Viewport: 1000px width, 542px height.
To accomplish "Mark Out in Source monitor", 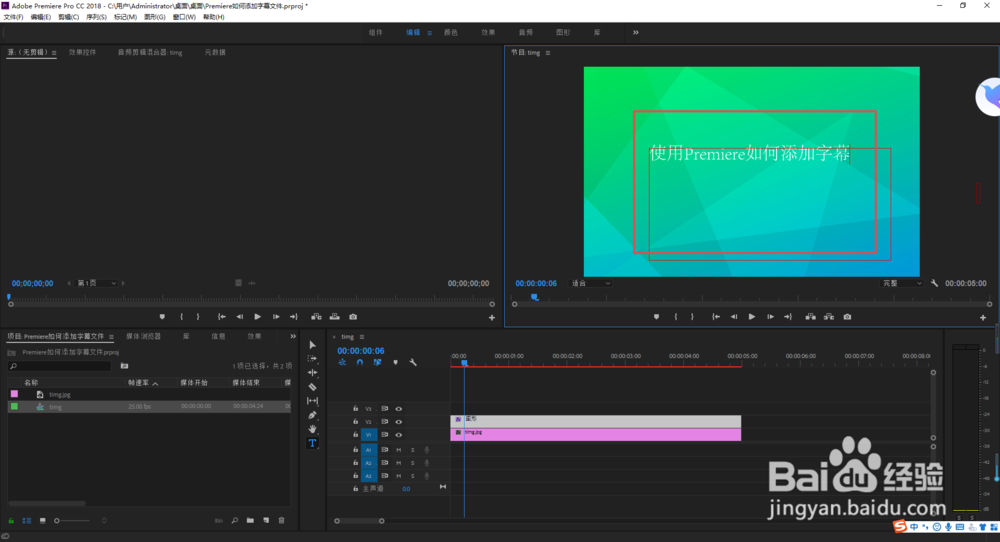I will (x=198, y=317).
